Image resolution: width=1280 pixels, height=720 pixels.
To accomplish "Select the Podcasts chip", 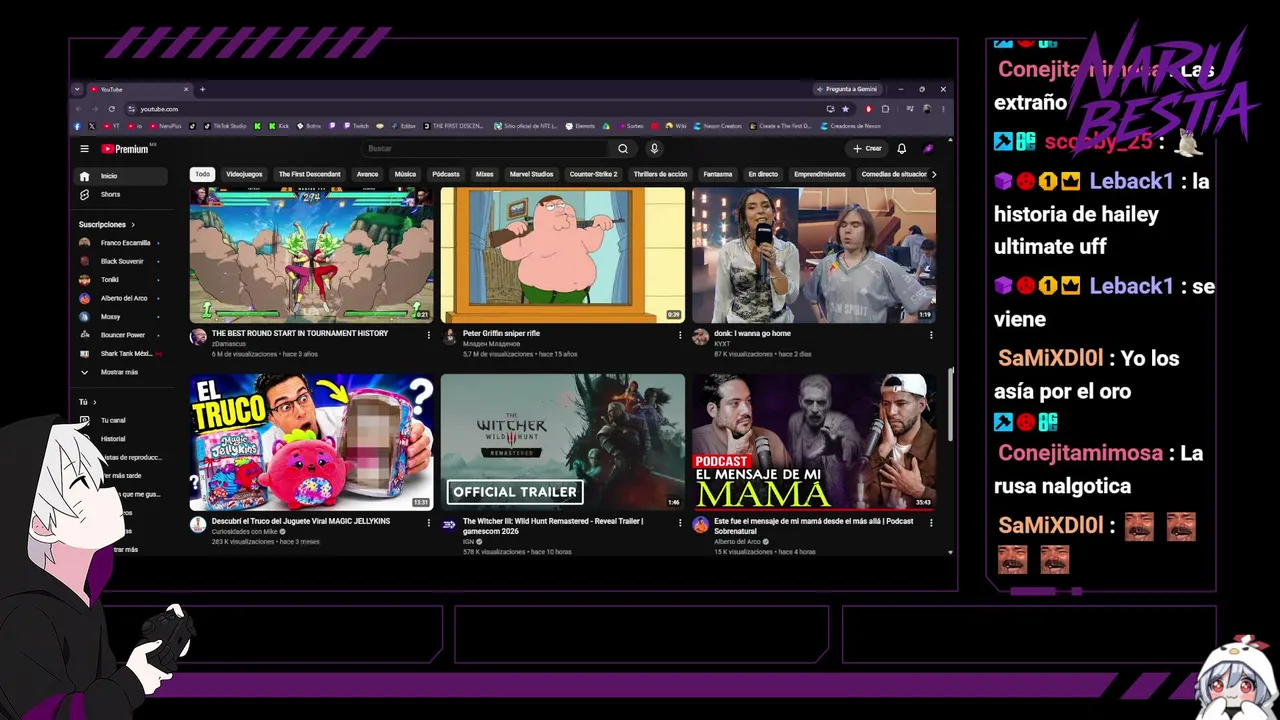I will pyautogui.click(x=446, y=174).
